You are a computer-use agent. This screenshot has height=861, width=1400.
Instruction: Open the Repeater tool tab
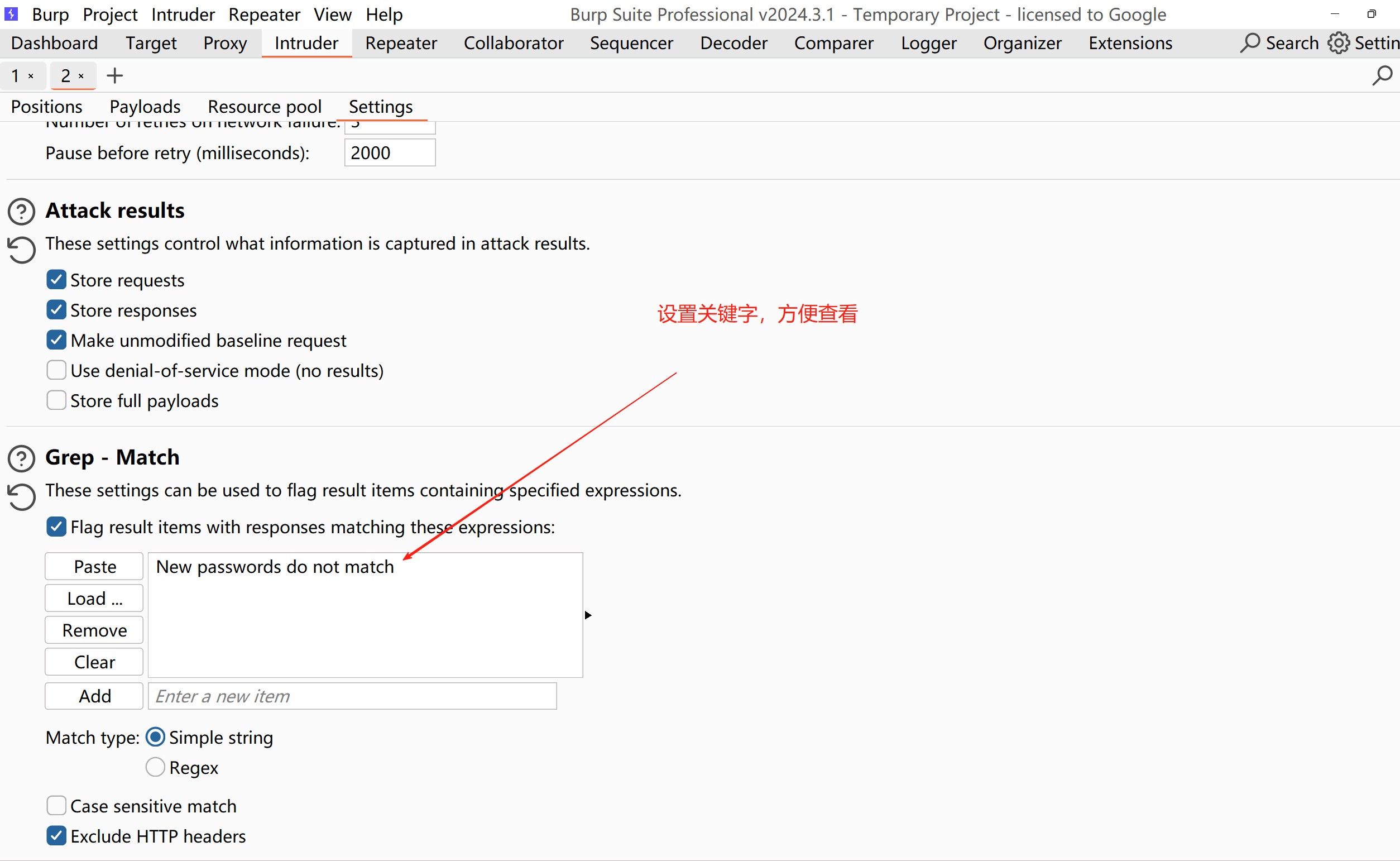[x=401, y=44]
